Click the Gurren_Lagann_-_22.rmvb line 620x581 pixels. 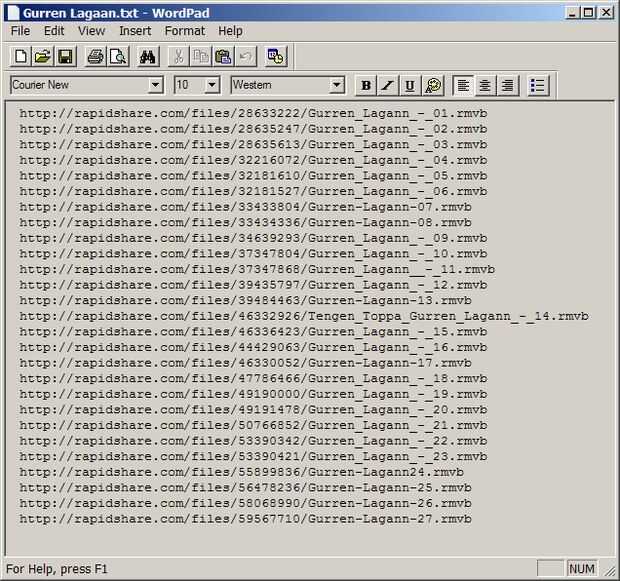pos(253,441)
